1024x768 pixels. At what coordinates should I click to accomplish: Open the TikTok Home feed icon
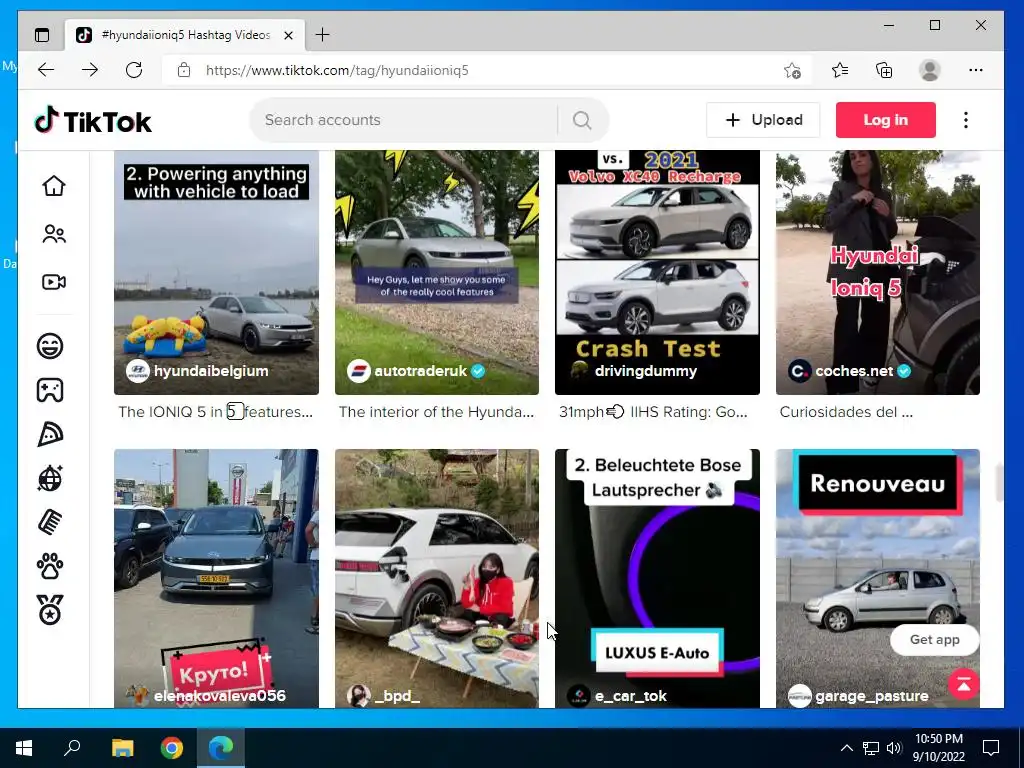tap(54, 186)
